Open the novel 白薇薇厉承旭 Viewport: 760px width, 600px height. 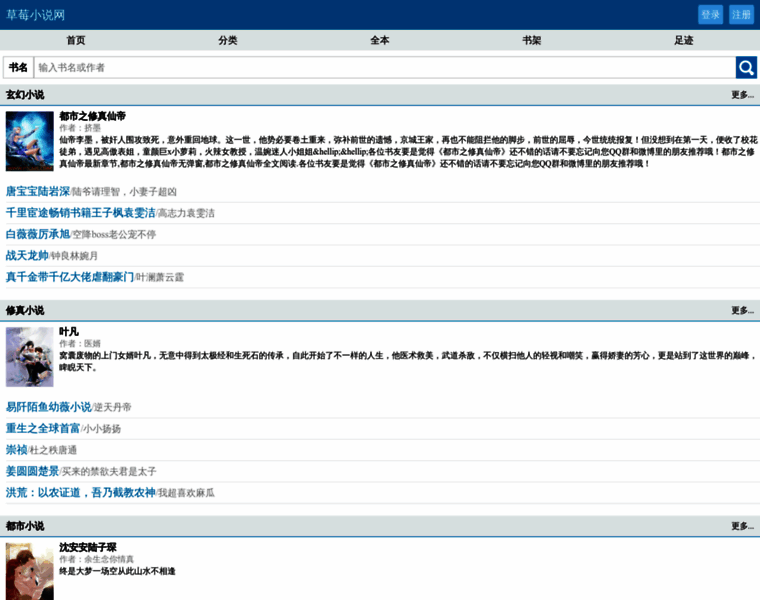point(38,234)
